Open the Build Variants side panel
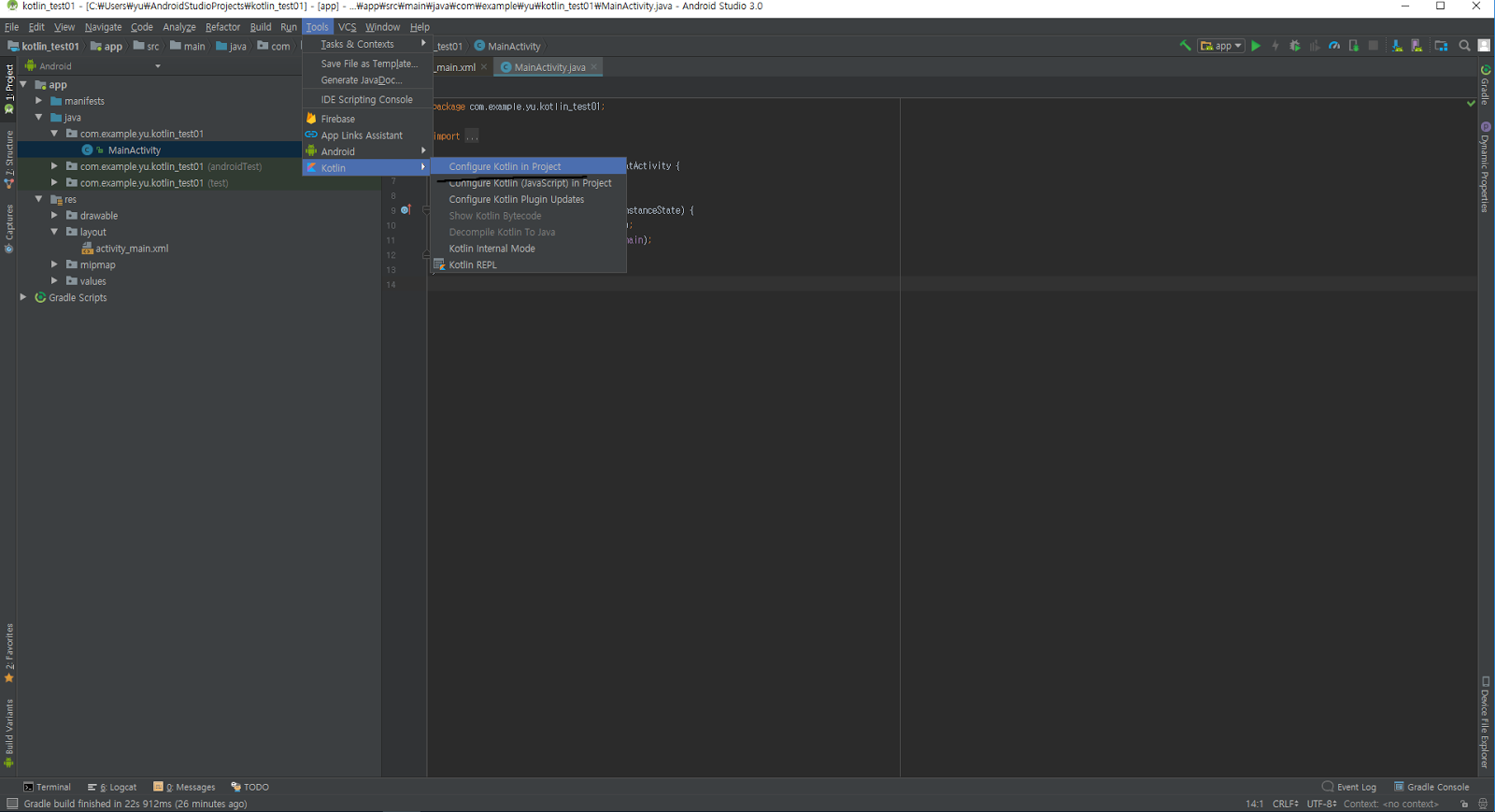Image resolution: width=1495 pixels, height=812 pixels. point(9,734)
